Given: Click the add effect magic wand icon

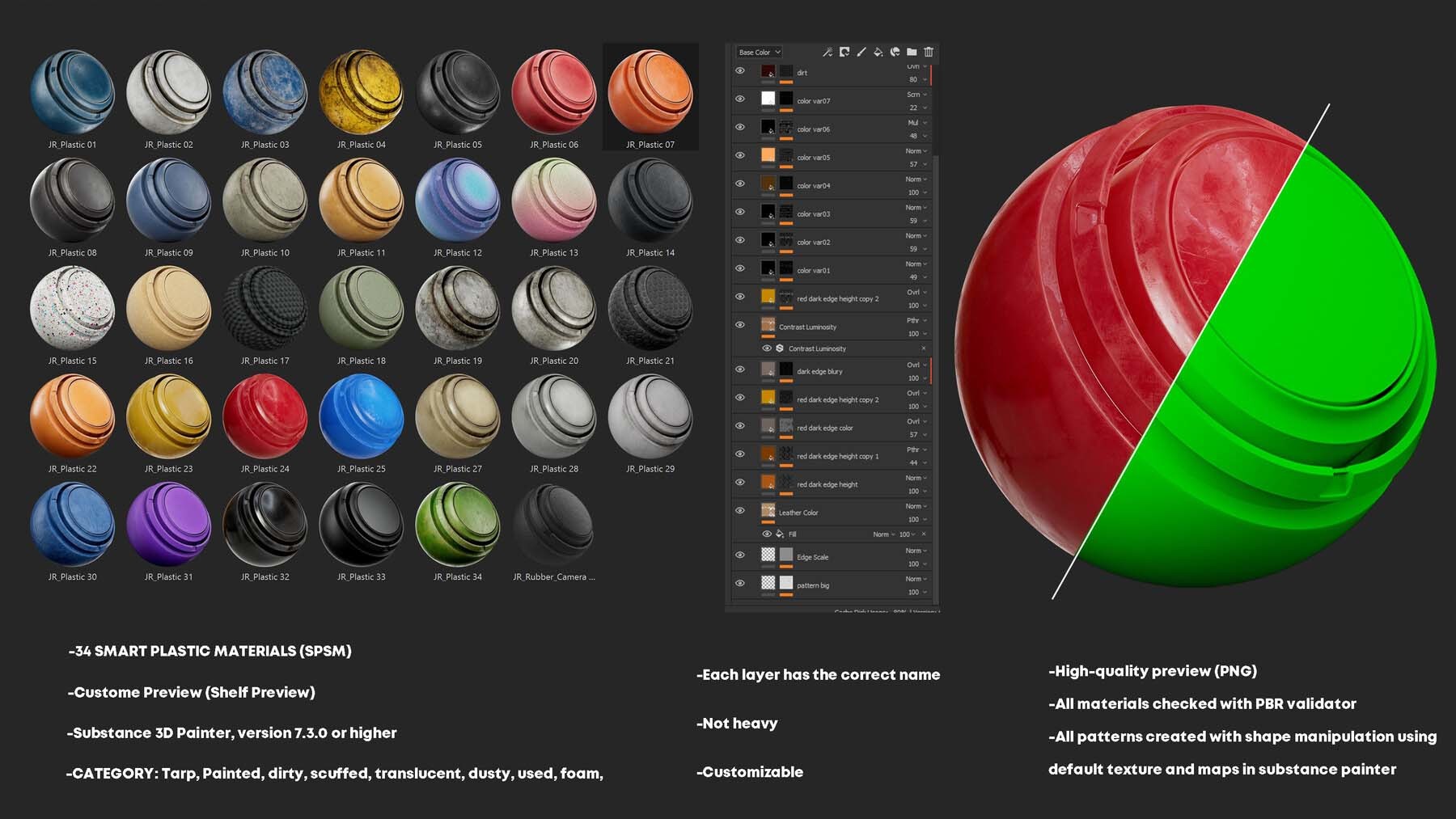Looking at the screenshot, I should [x=827, y=53].
